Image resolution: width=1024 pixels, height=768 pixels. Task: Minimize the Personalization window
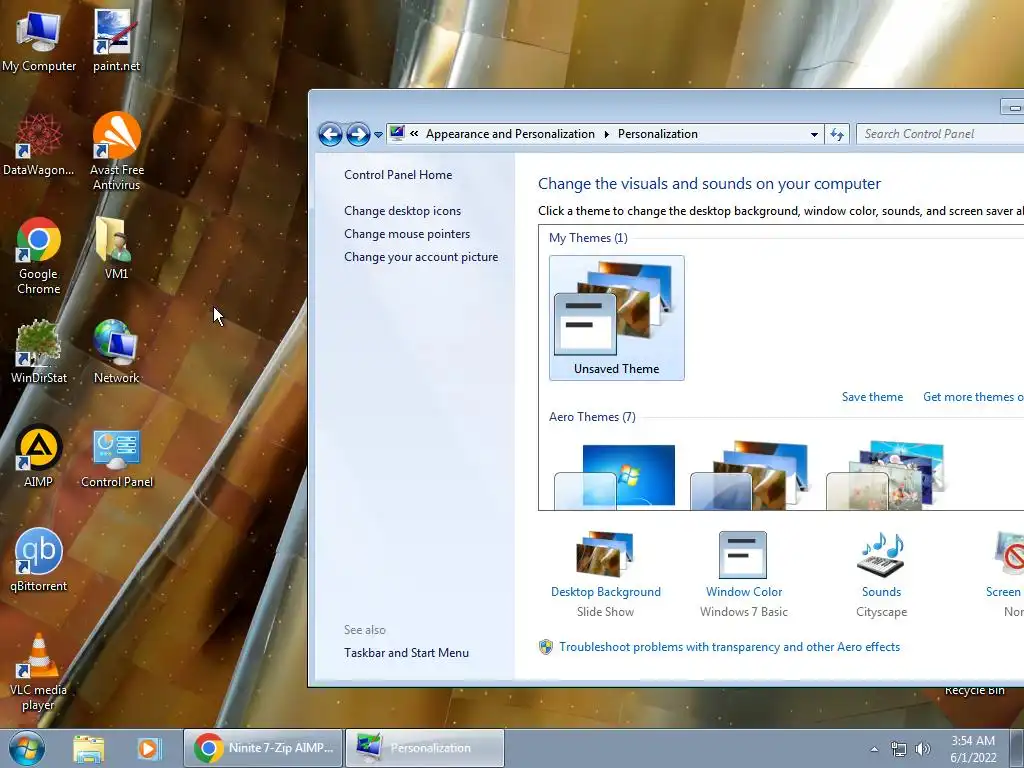1014,107
